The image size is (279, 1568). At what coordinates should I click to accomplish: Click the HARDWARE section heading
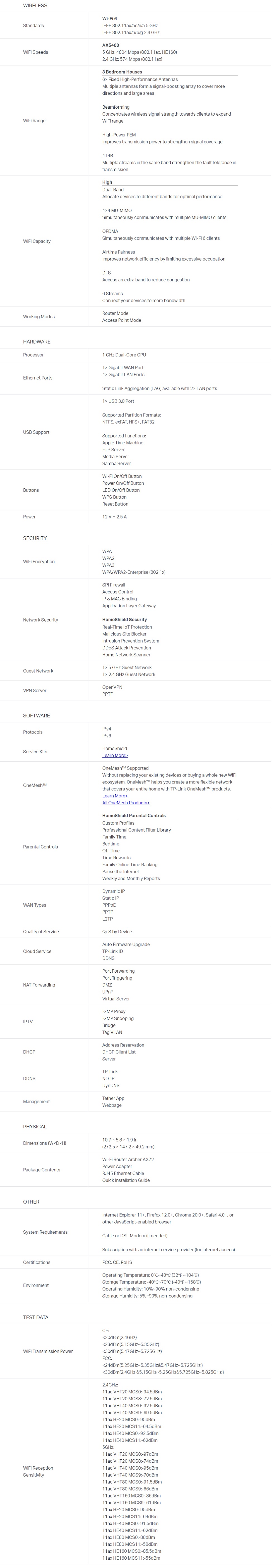(37, 342)
